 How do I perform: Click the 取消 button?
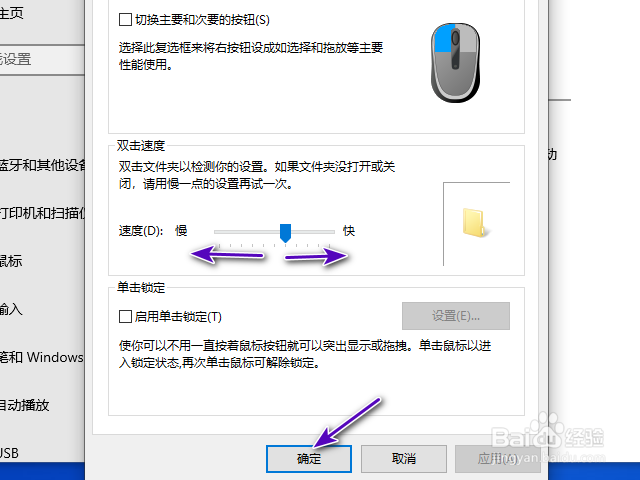click(x=404, y=459)
